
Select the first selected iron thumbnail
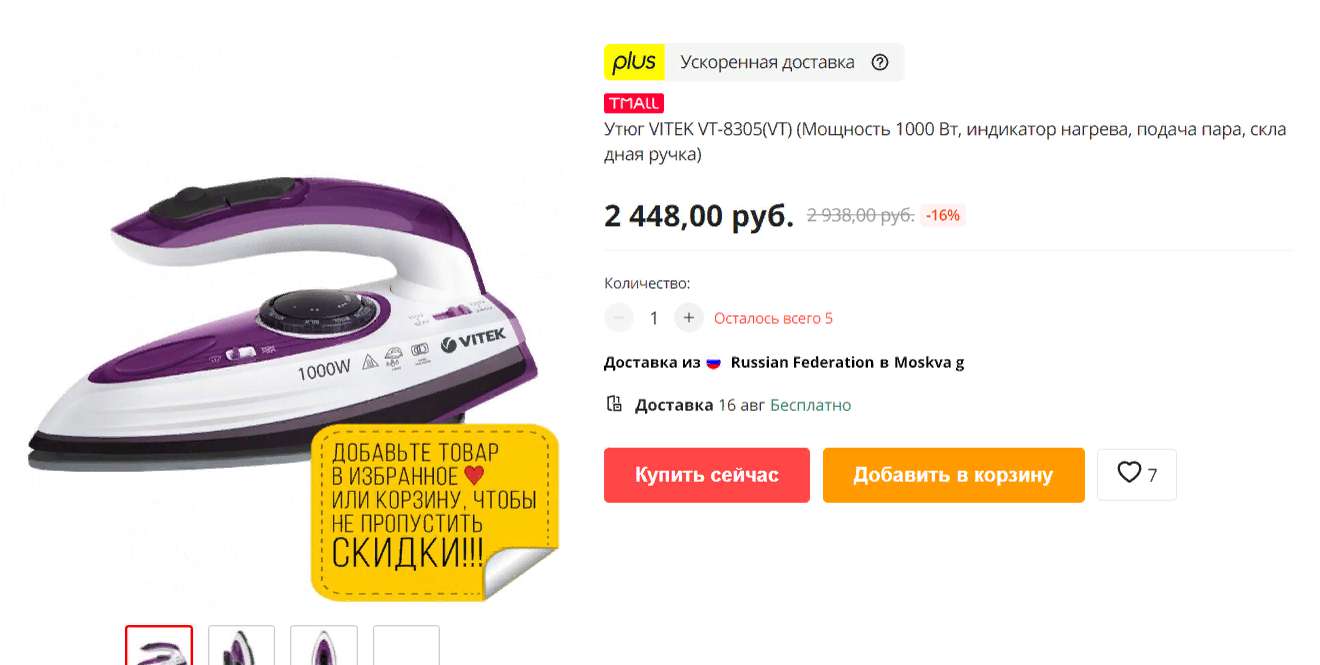point(159,646)
